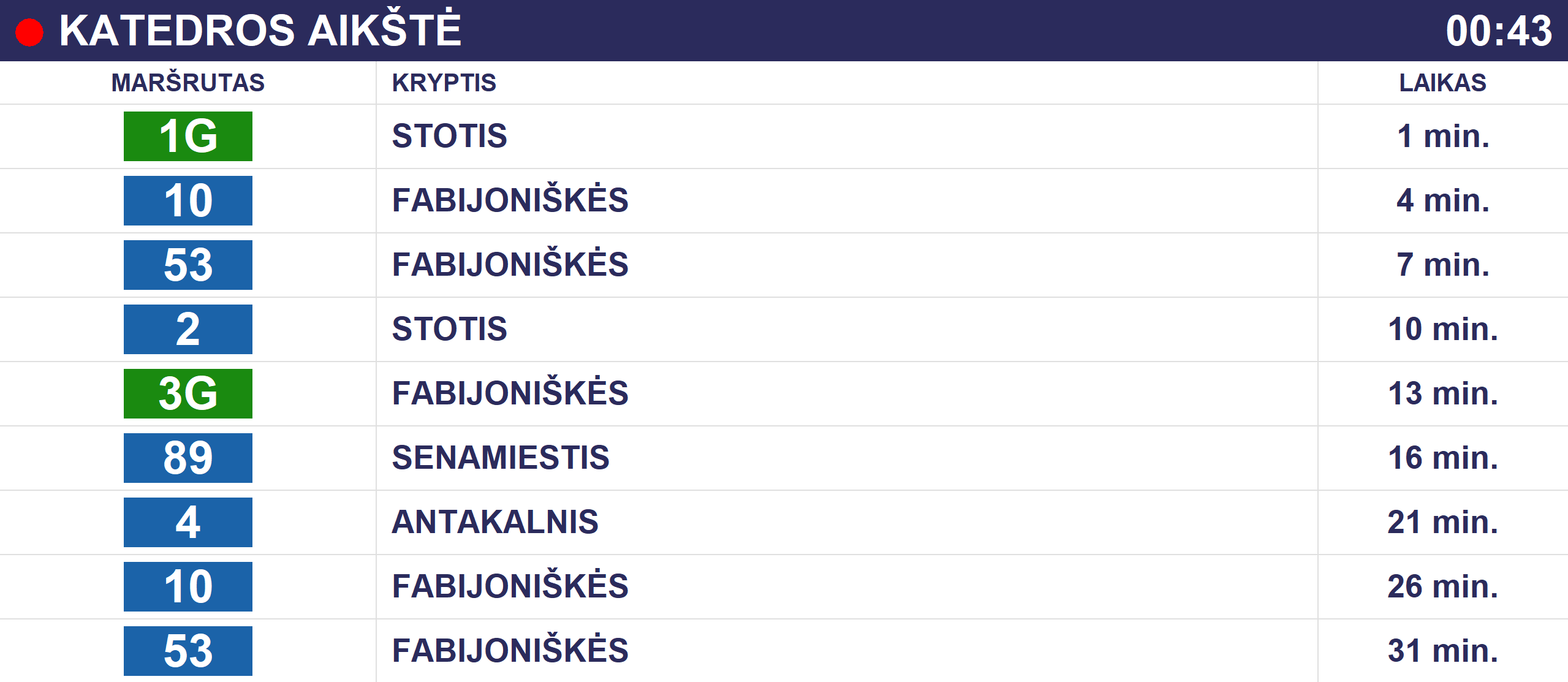Click the MARŠRUTAS column header
Image resolution: width=1568 pixels, height=682 pixels.
[x=188, y=83]
